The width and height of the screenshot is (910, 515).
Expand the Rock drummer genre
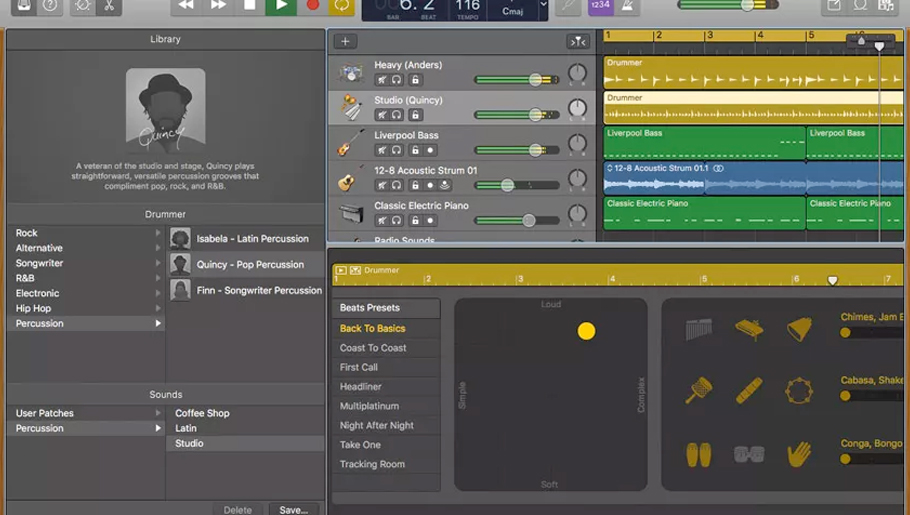click(x=85, y=233)
